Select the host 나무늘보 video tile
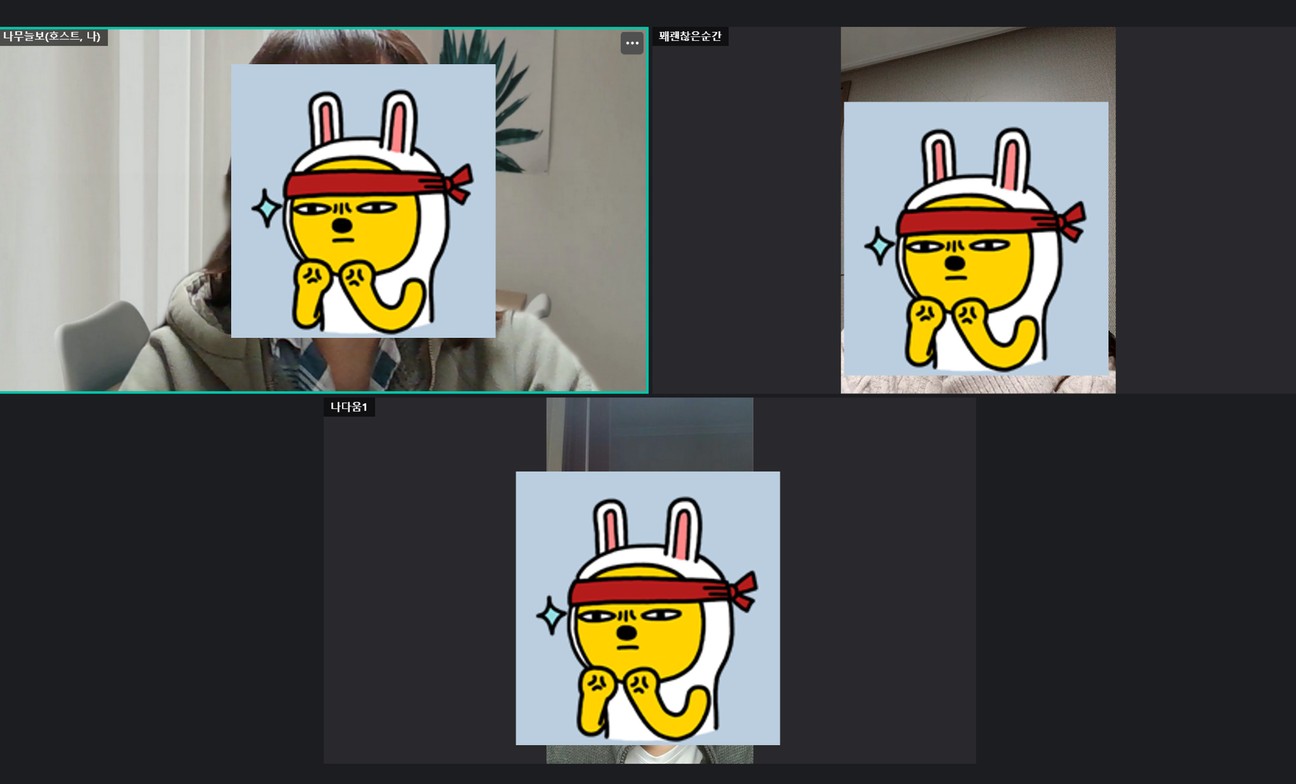1296x784 pixels. [324, 210]
